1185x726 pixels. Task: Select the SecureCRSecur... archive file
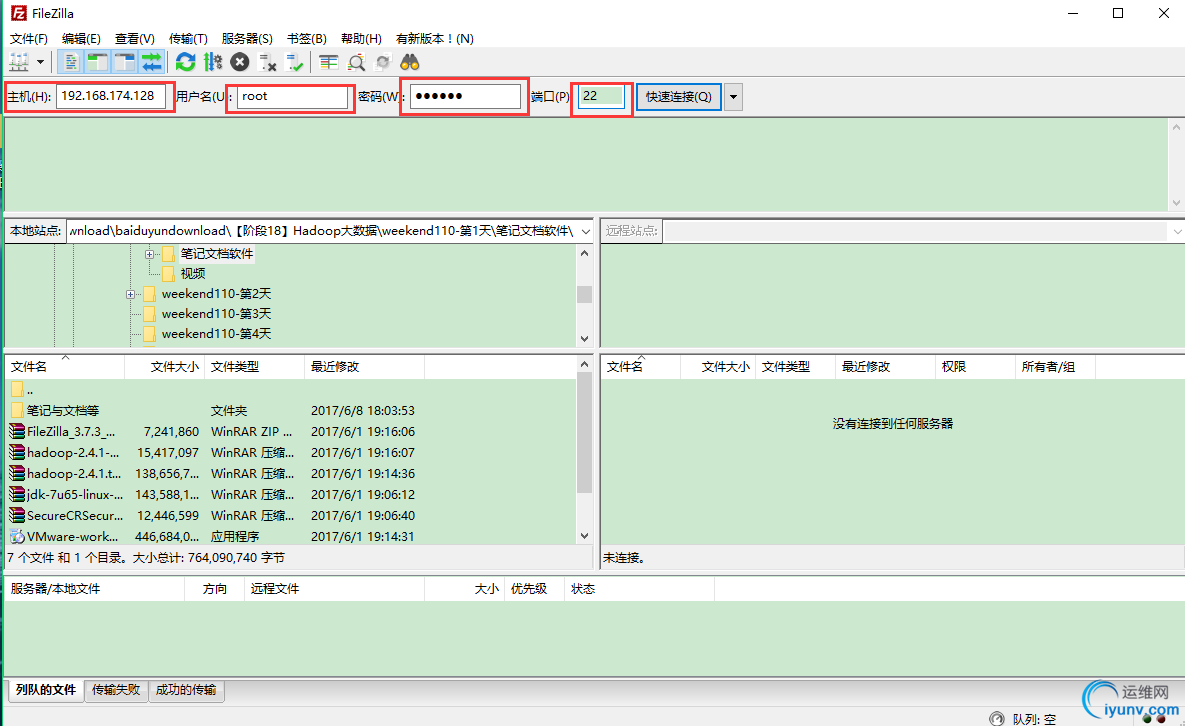pos(291,517)
